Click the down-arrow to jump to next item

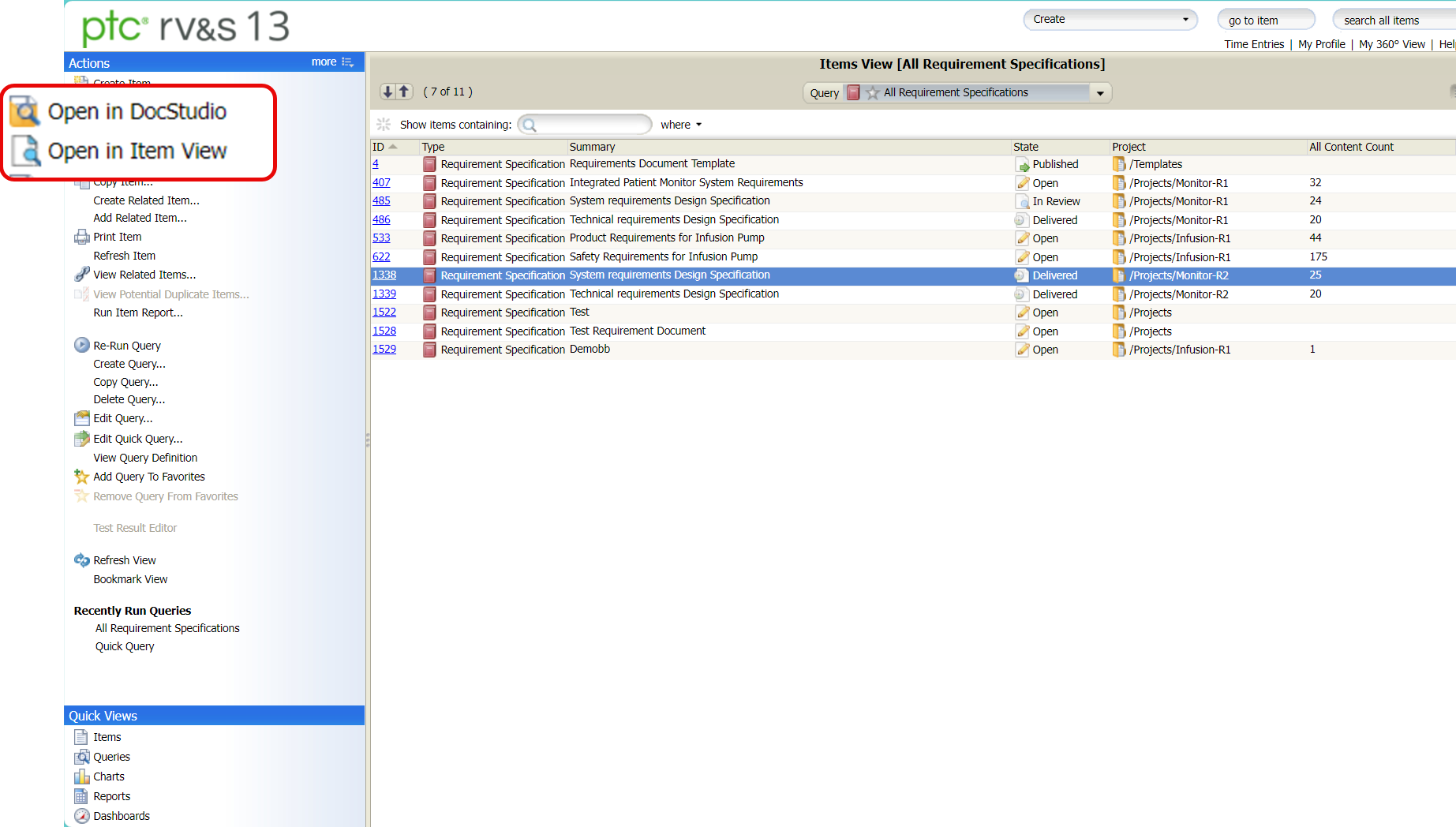coord(386,91)
